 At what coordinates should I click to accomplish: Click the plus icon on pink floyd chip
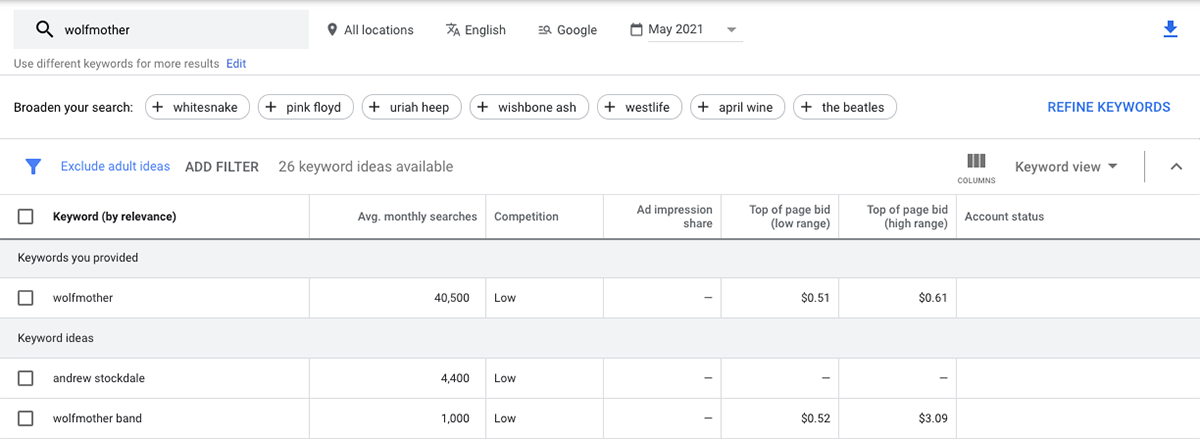[x=271, y=107]
